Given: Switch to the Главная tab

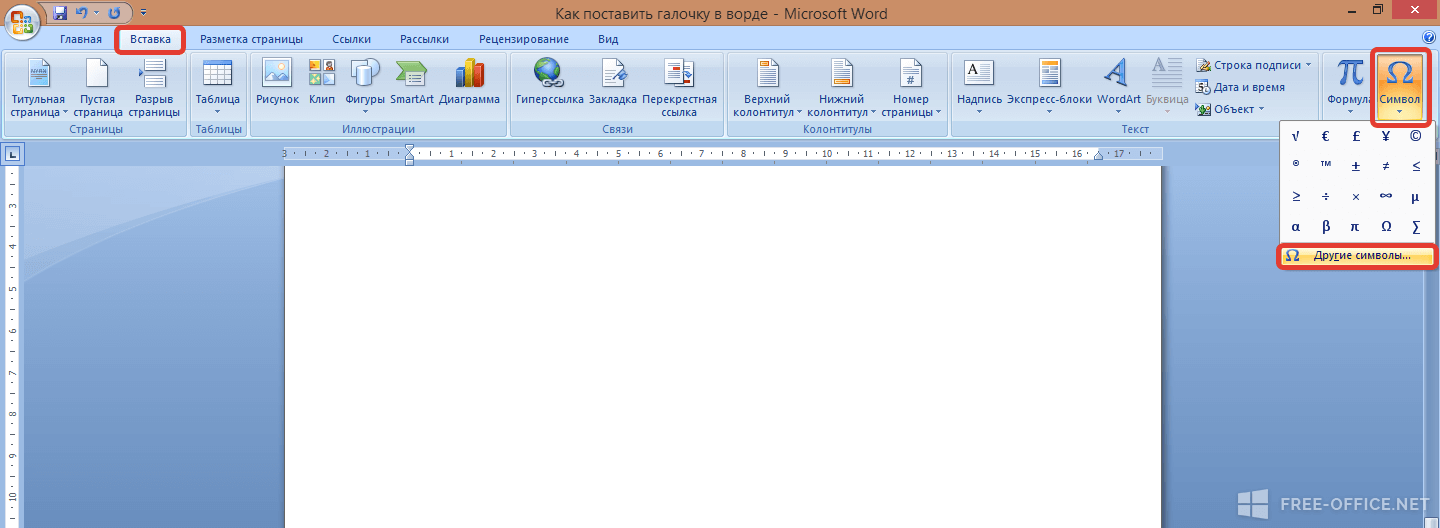Looking at the screenshot, I should pos(80,39).
